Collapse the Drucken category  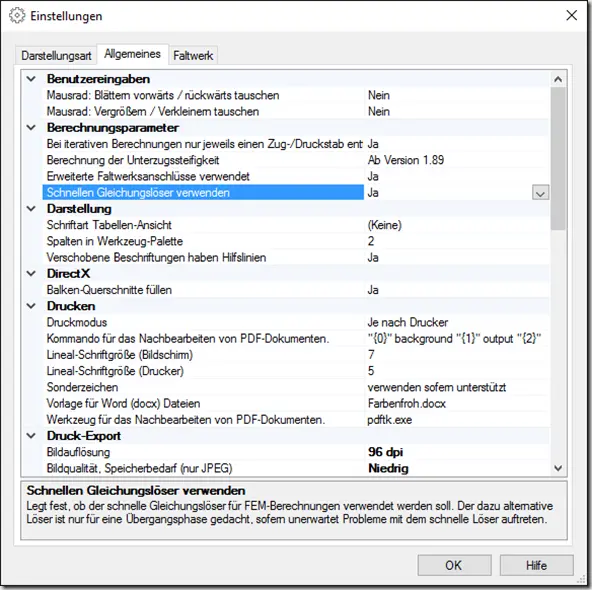click(31, 306)
